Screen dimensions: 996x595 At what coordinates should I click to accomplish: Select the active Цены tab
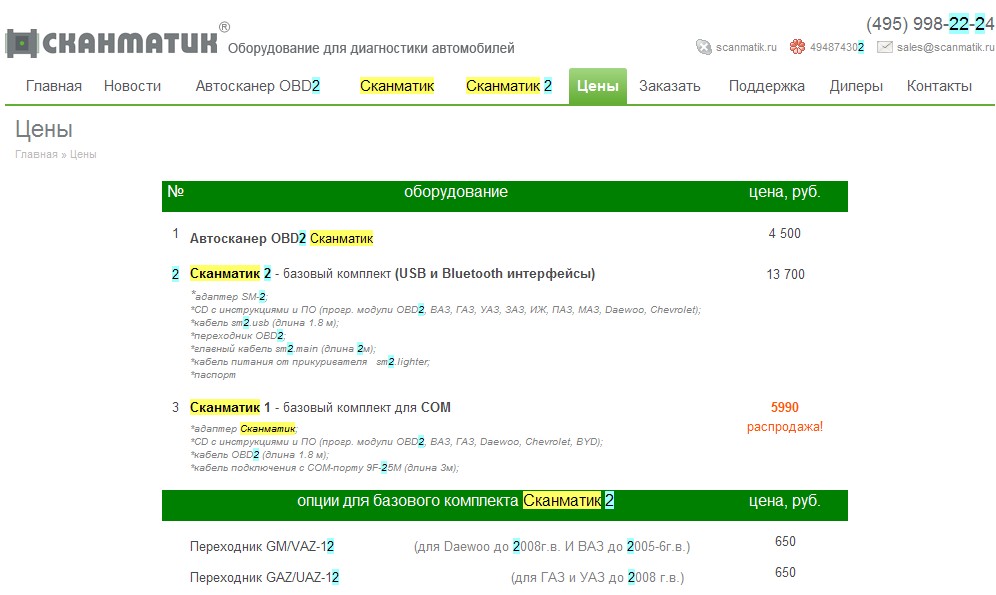[x=598, y=86]
